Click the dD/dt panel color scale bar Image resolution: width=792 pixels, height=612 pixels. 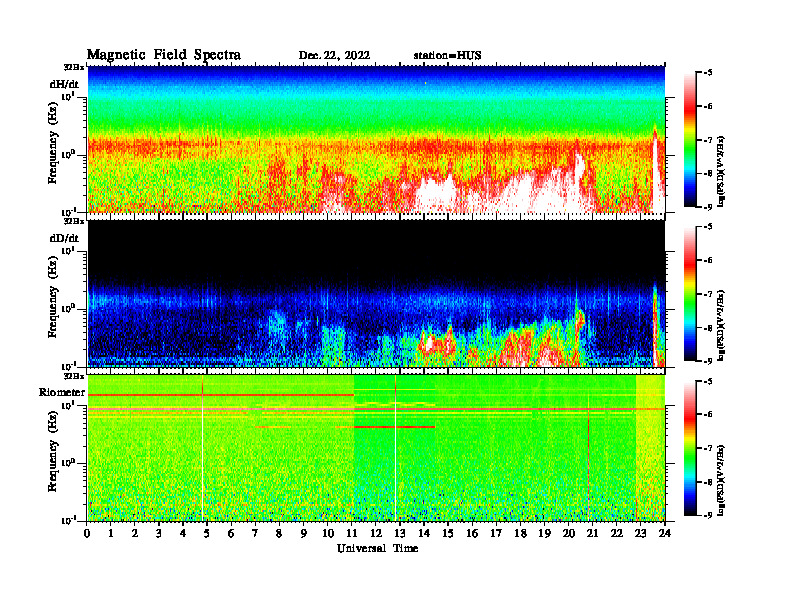690,294
